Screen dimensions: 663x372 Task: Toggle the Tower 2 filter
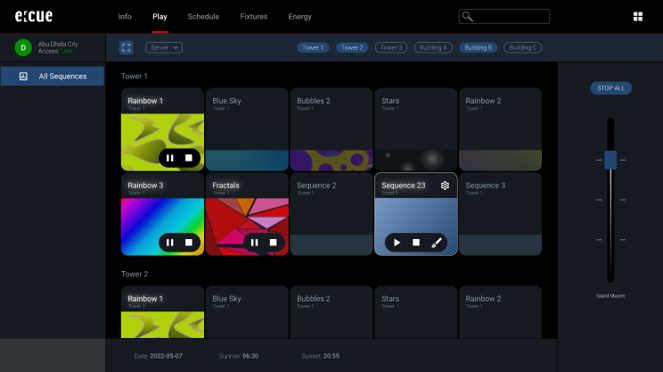click(x=352, y=48)
